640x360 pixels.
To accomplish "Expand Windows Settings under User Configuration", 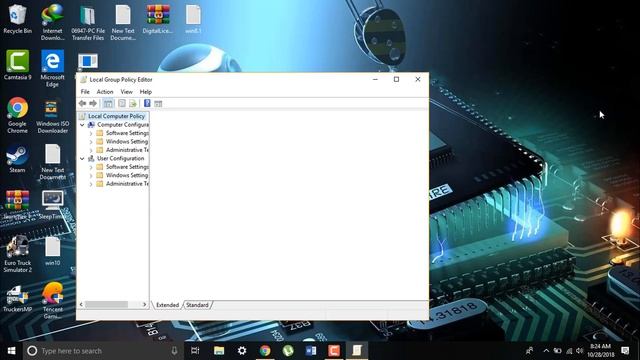I will 91,175.
